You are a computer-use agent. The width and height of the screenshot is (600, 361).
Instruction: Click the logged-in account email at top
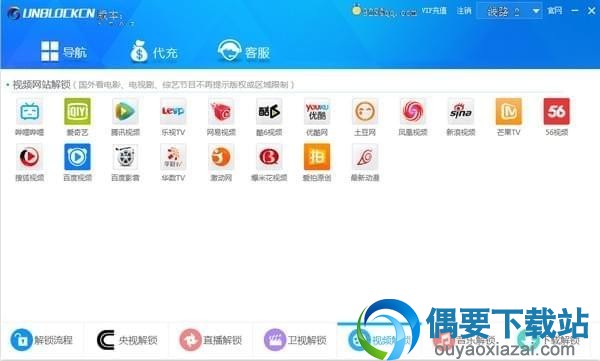(x=390, y=12)
